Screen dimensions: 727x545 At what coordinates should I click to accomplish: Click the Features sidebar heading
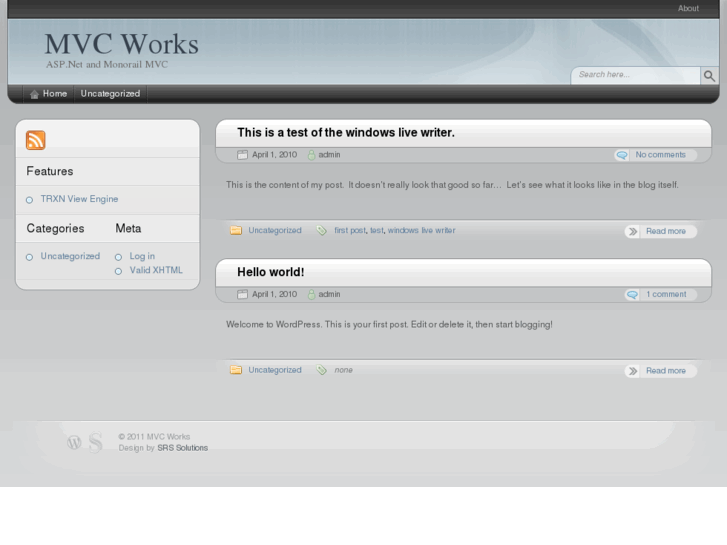click(x=50, y=172)
